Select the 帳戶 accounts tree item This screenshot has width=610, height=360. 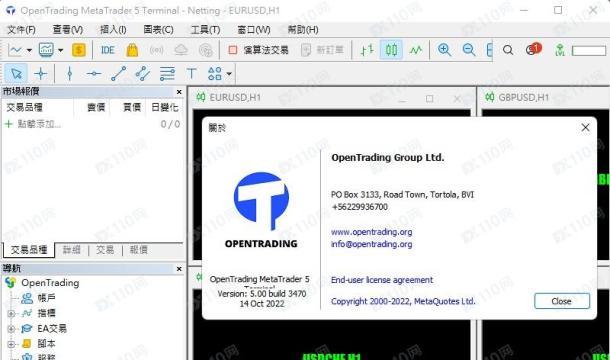(x=46, y=298)
